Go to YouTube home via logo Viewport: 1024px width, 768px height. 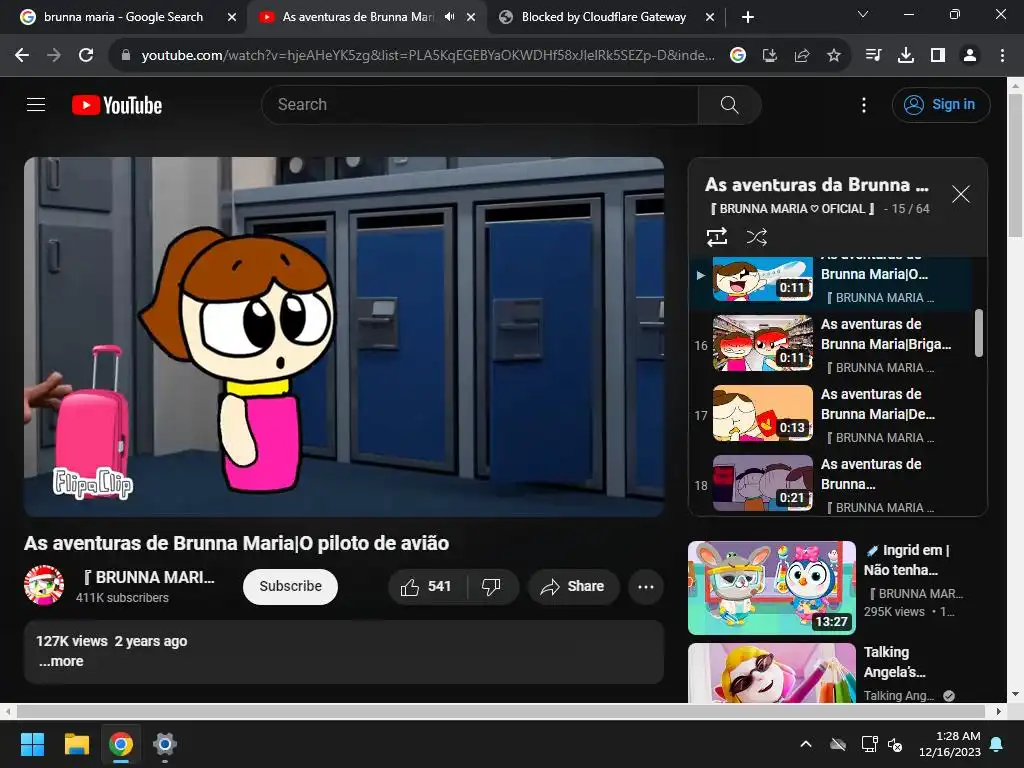point(117,105)
